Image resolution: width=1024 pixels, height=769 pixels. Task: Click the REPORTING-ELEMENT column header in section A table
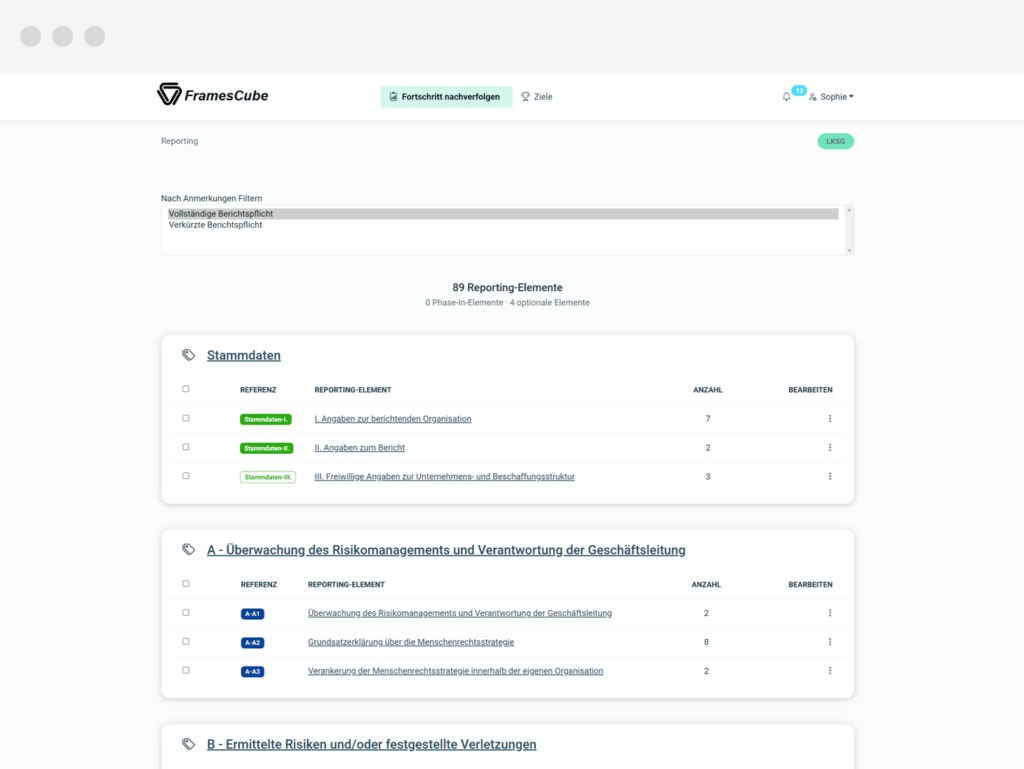[346, 584]
